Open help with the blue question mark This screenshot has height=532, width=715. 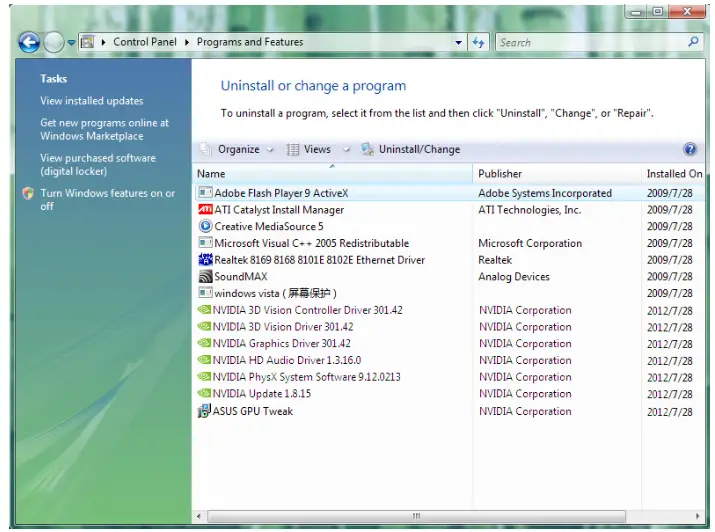point(689,149)
